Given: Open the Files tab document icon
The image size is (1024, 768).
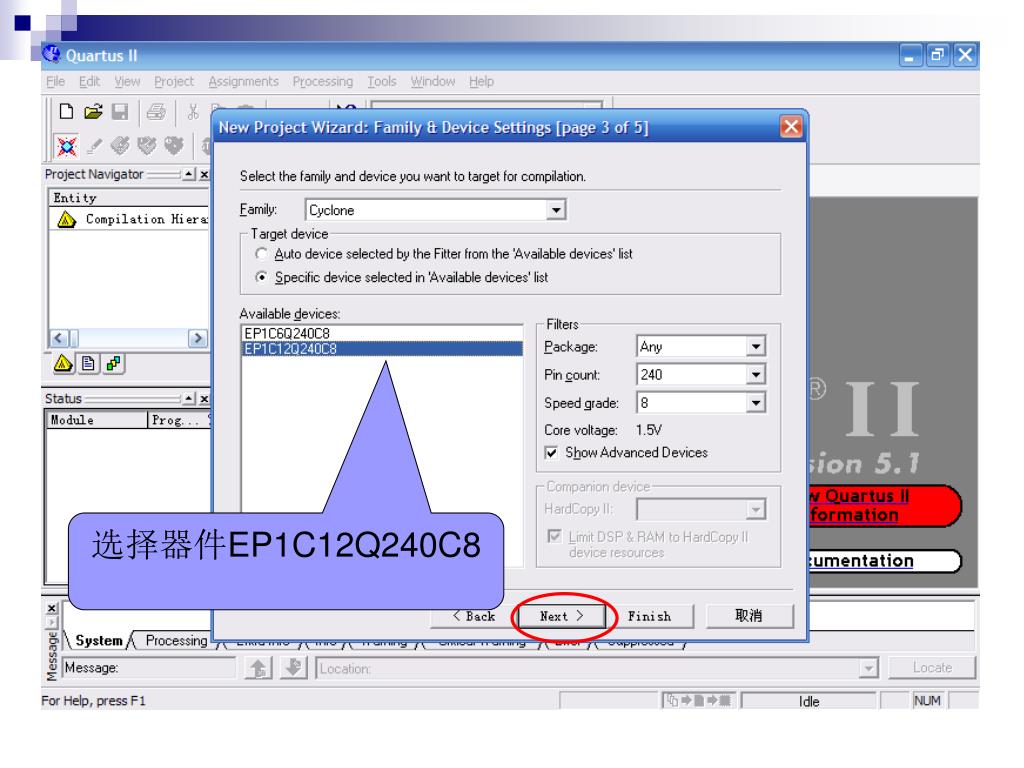Looking at the screenshot, I should coord(88,363).
